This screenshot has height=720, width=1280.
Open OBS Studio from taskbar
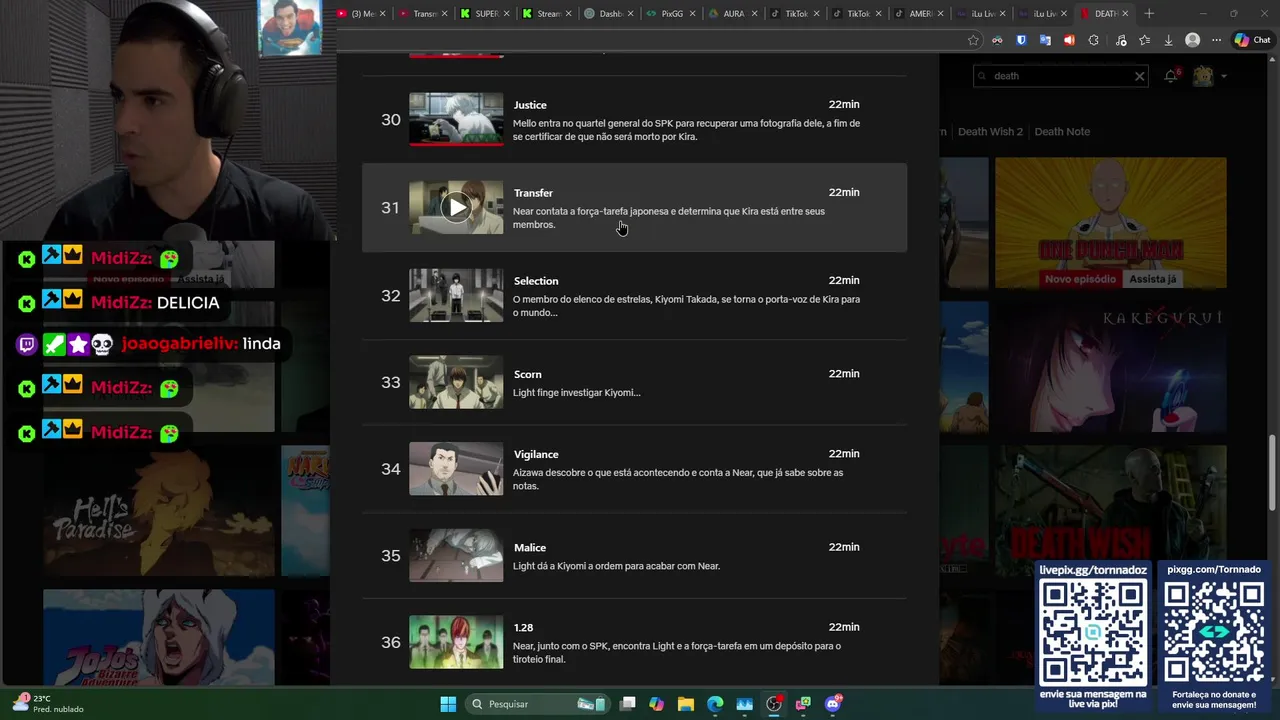773,704
